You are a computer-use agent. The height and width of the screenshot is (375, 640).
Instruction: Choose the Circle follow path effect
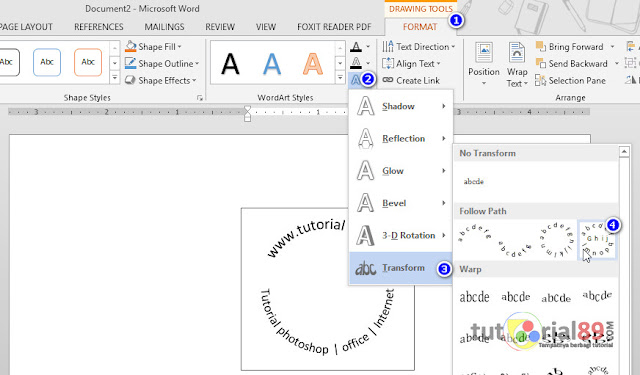(x=556, y=240)
